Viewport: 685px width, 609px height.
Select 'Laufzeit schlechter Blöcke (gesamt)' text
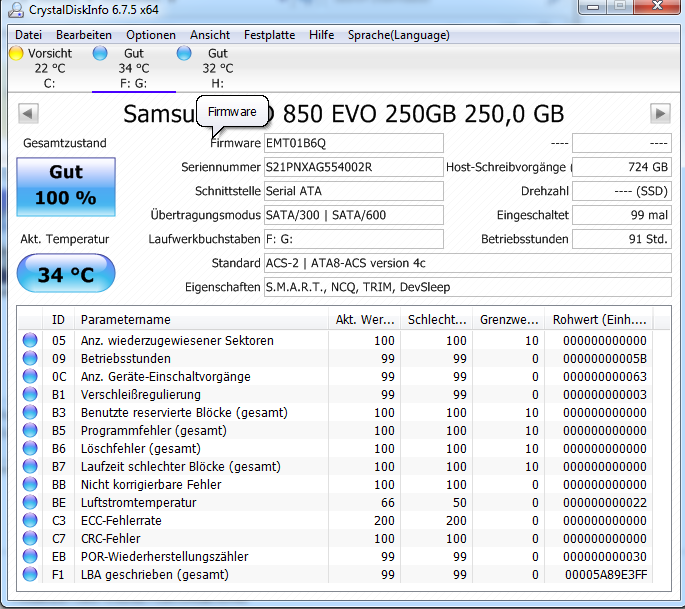click(x=180, y=466)
